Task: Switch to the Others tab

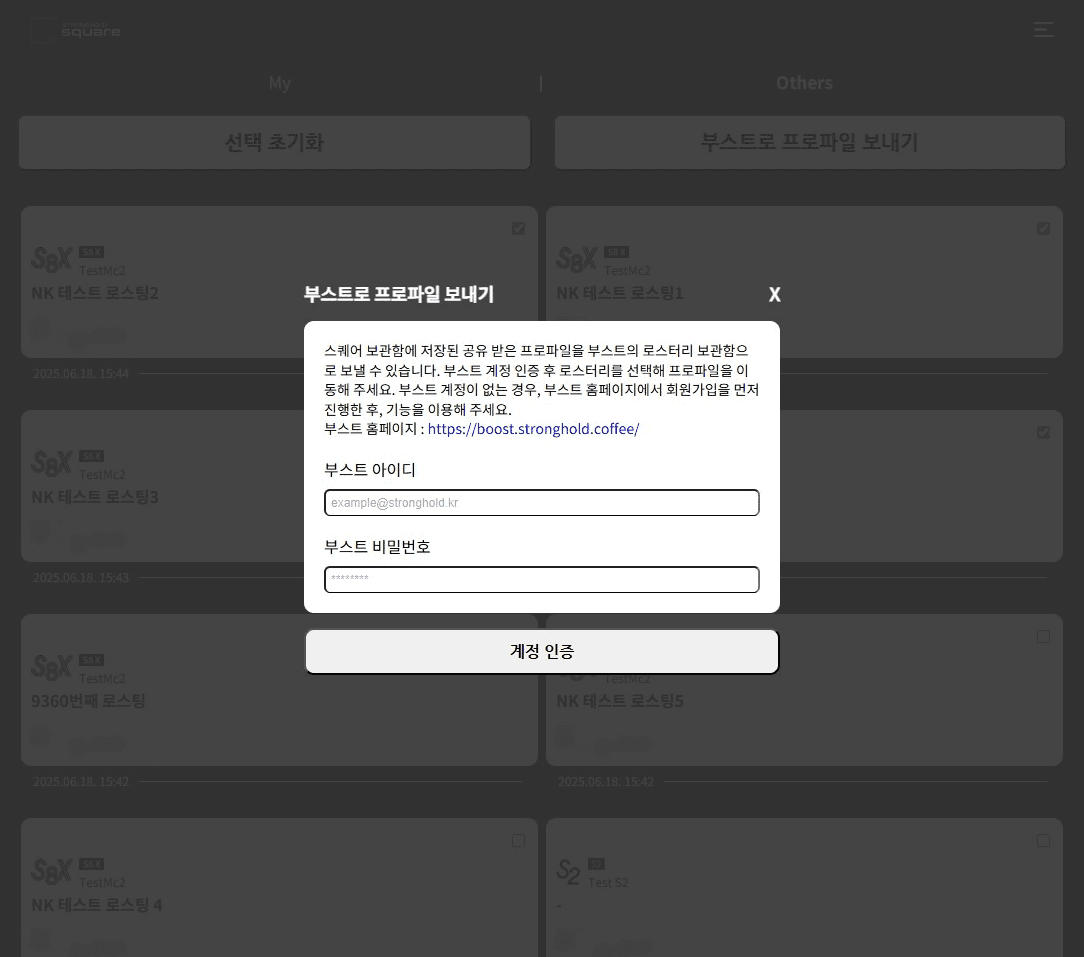Action: (804, 83)
